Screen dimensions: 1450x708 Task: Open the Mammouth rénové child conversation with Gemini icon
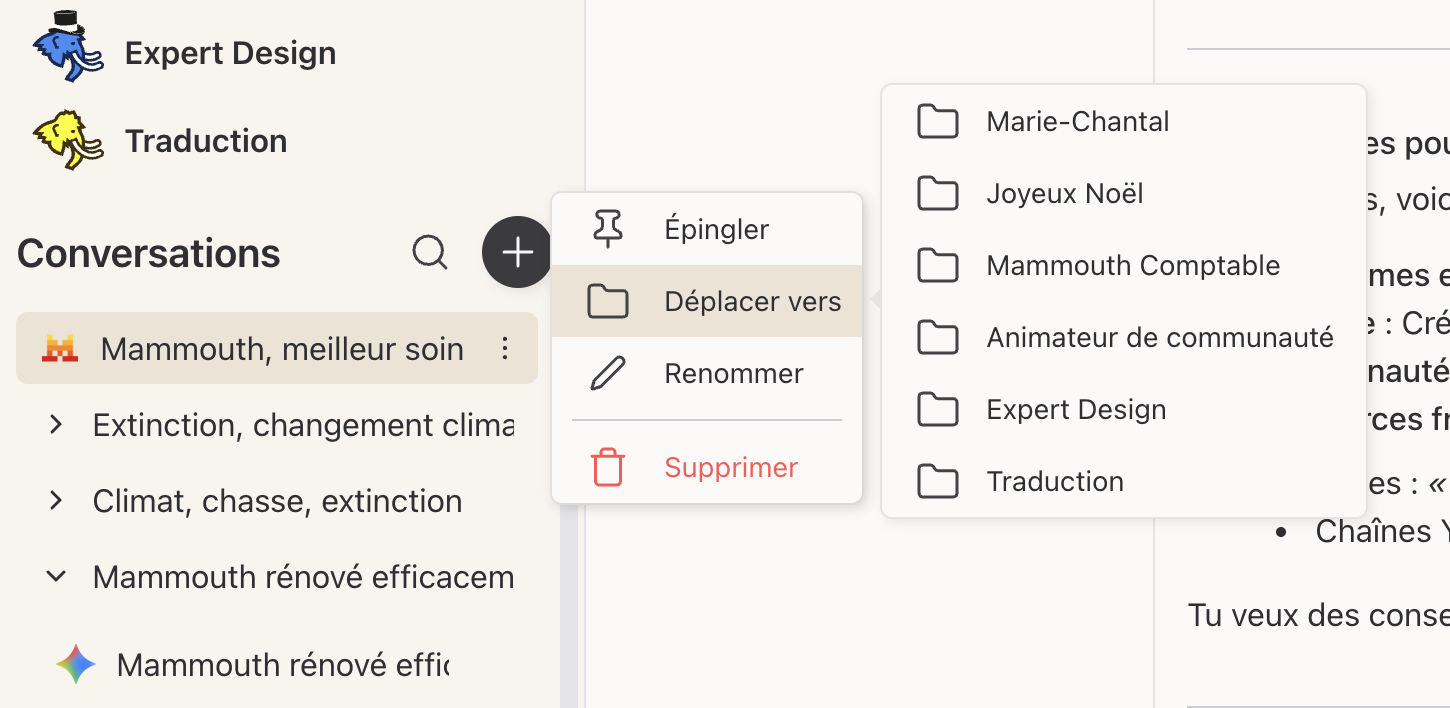pos(280,665)
